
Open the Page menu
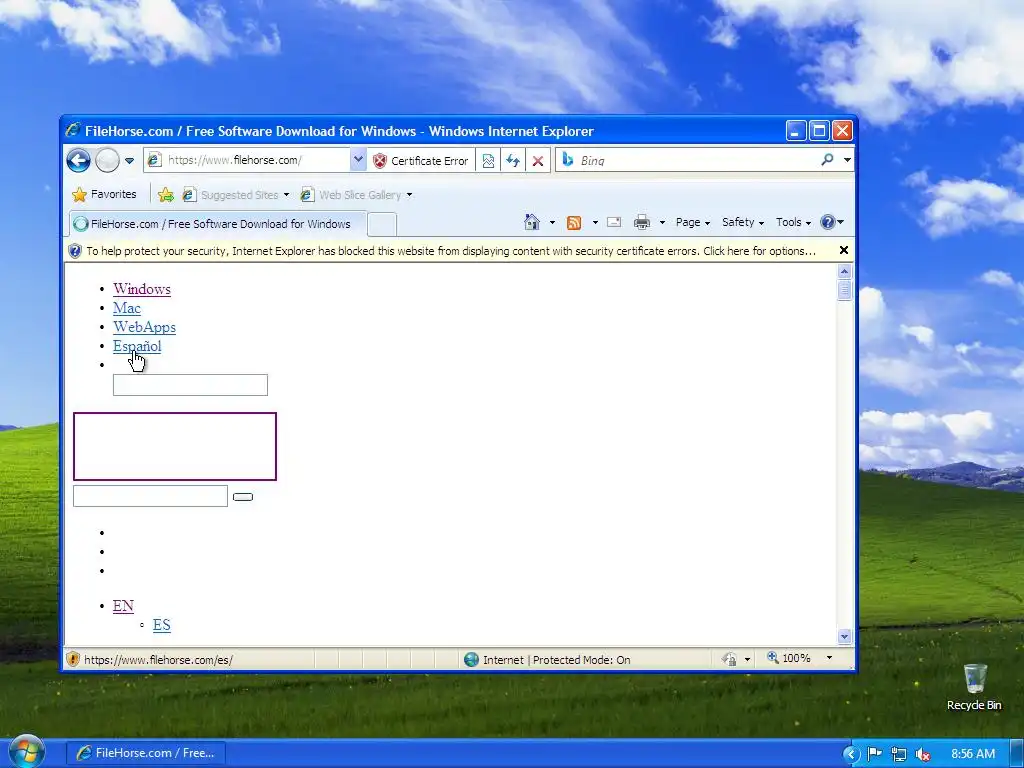pos(692,222)
